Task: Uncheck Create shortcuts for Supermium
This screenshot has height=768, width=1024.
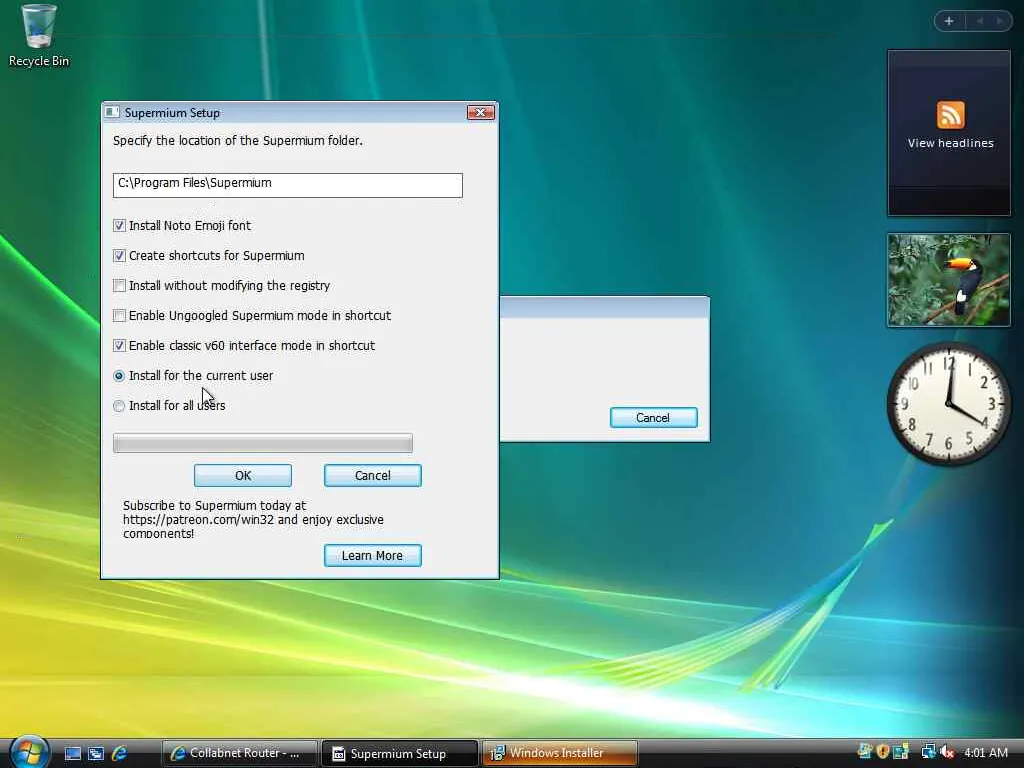Action: click(x=119, y=255)
